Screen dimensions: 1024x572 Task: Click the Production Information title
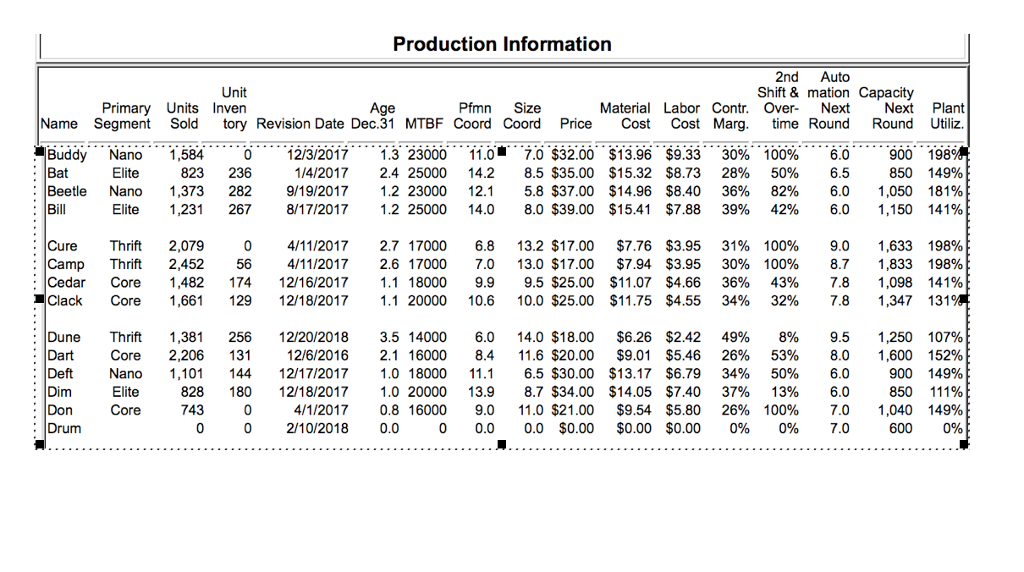point(502,44)
